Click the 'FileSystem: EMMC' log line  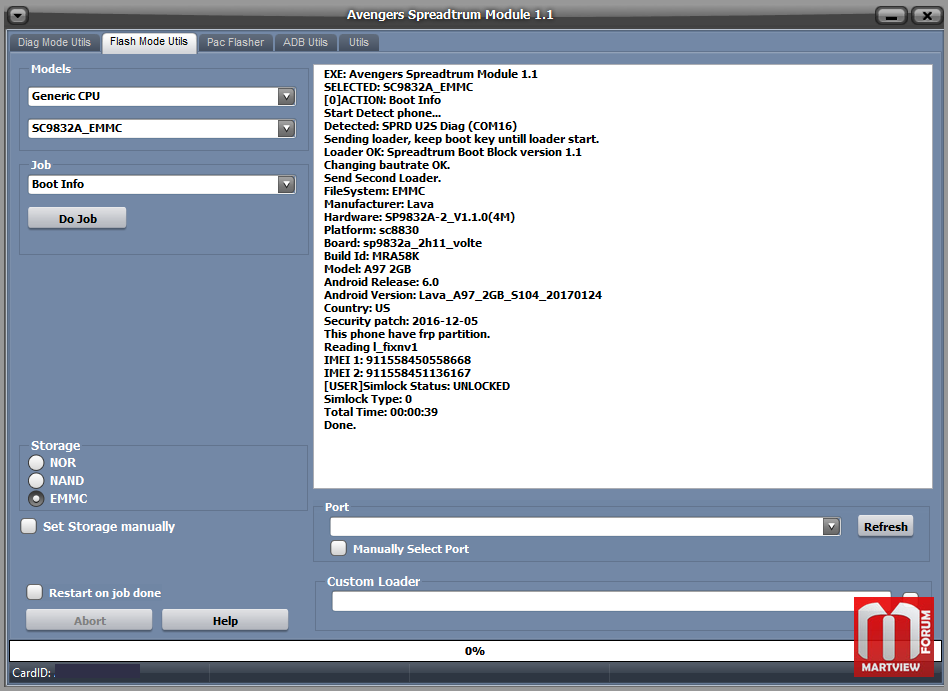374,191
